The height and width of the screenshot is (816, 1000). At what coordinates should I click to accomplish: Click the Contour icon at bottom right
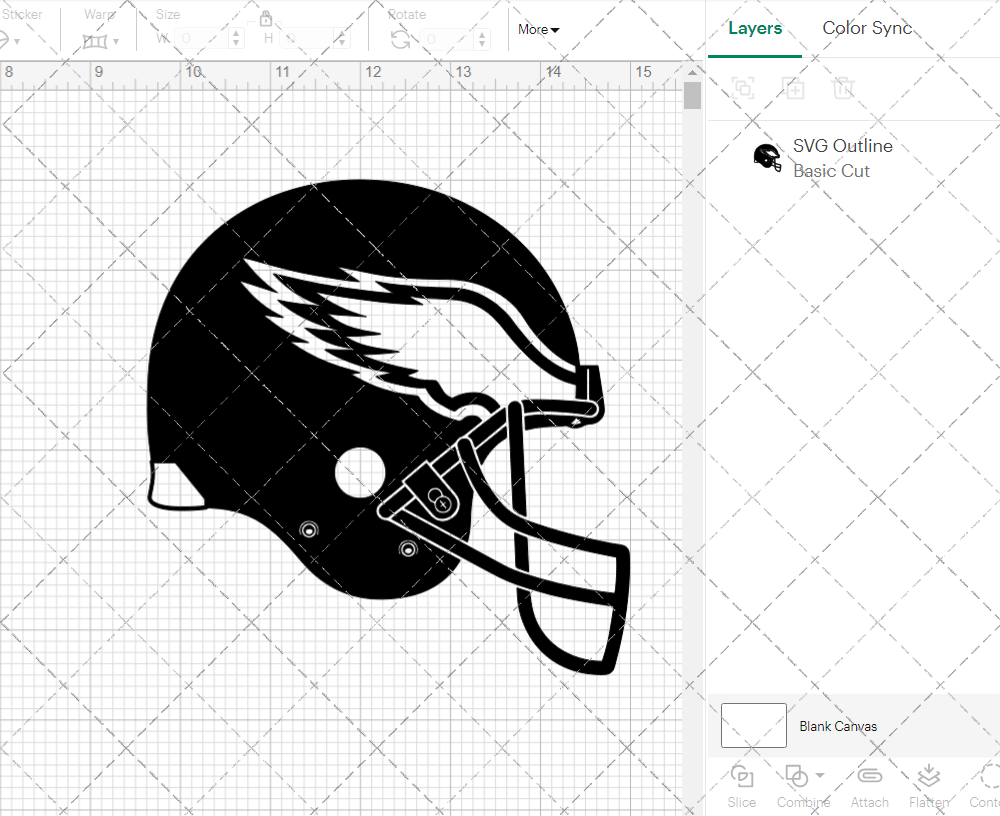(x=988, y=777)
